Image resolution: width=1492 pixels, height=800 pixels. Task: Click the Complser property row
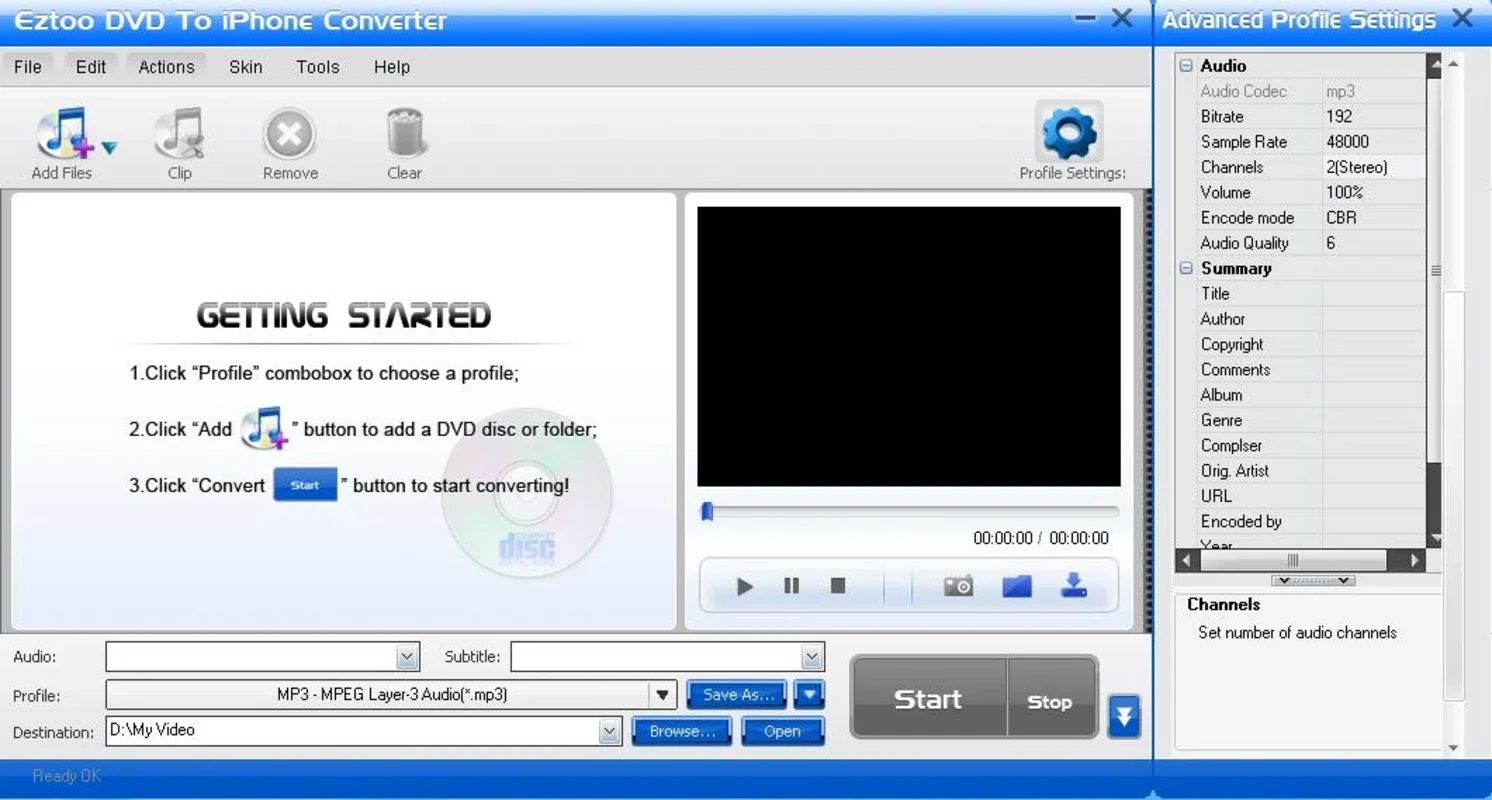(x=1311, y=445)
